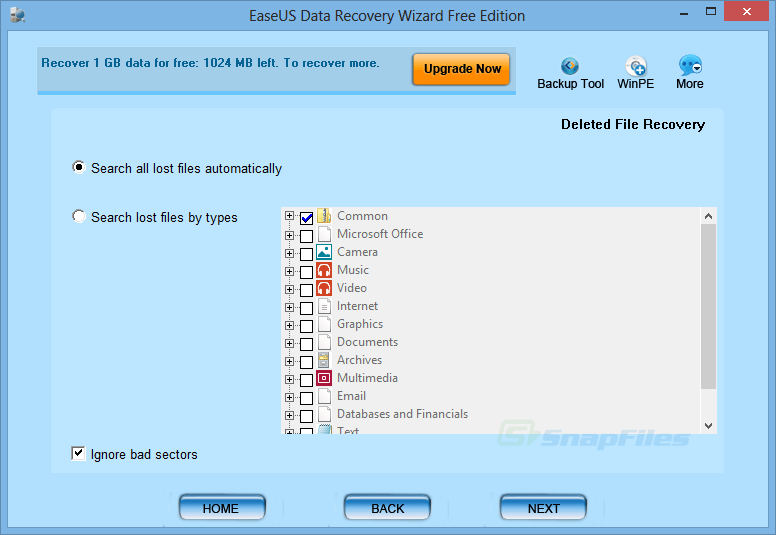Click the file type list scroll up arrow
Image resolution: width=776 pixels, height=535 pixels.
pyautogui.click(x=708, y=216)
